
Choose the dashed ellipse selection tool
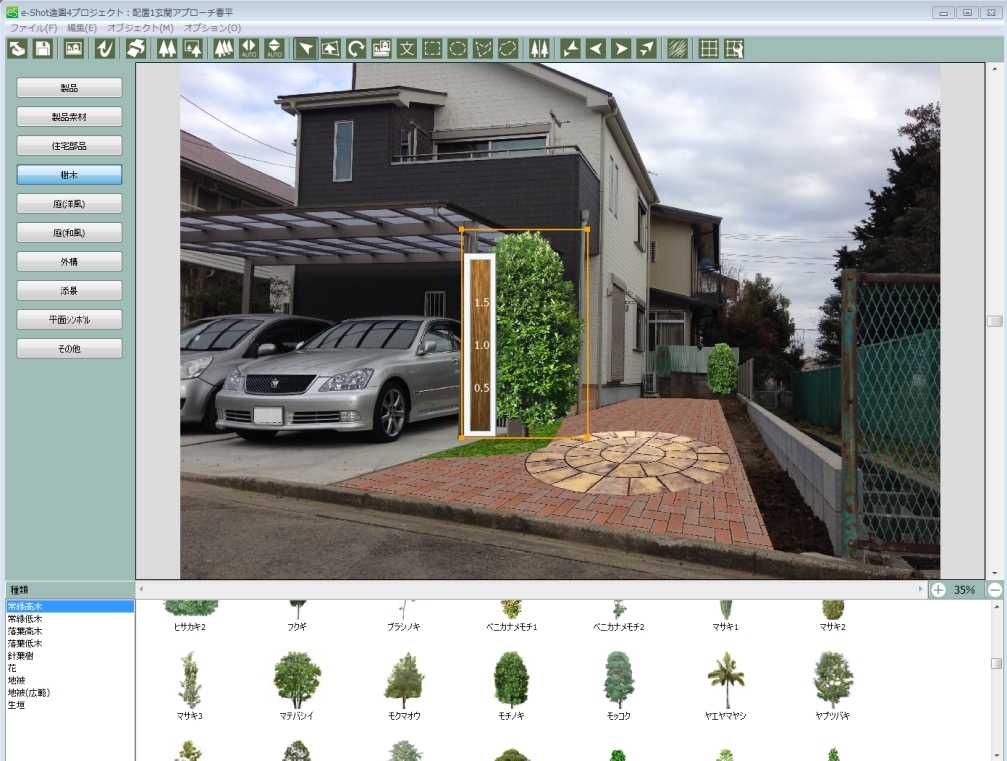457,49
